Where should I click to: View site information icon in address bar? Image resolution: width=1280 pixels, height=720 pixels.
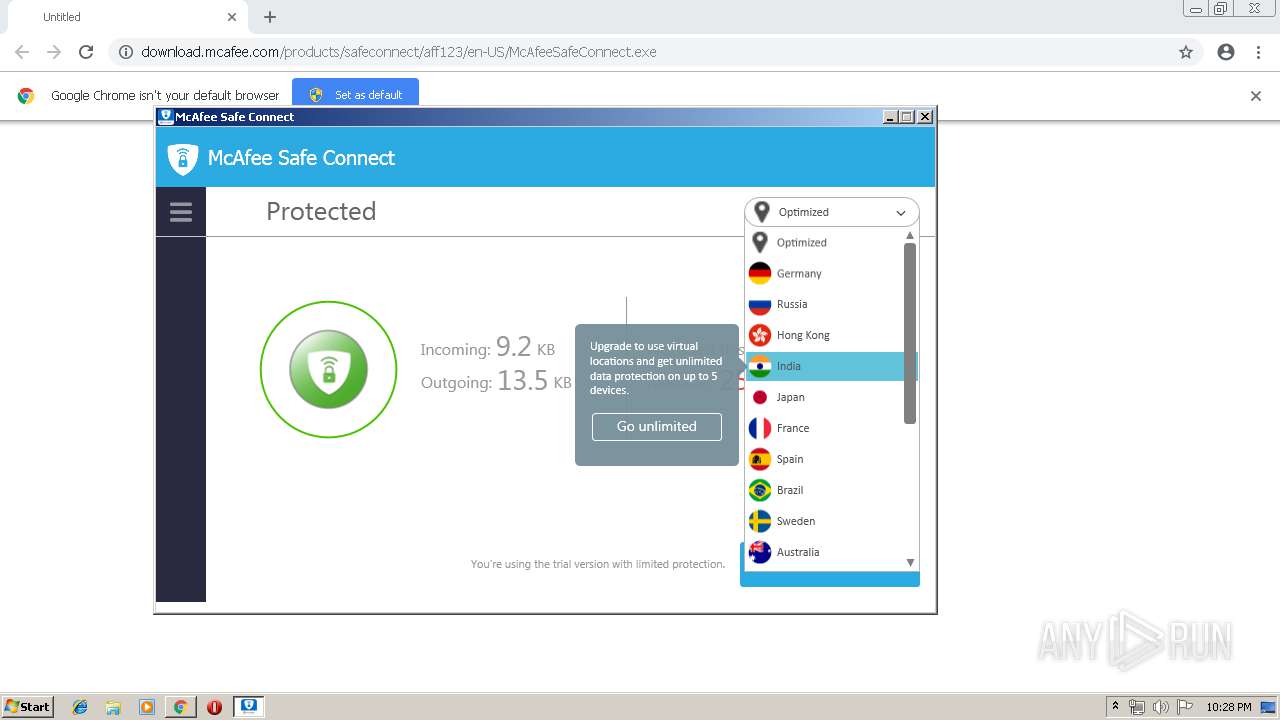(125, 52)
